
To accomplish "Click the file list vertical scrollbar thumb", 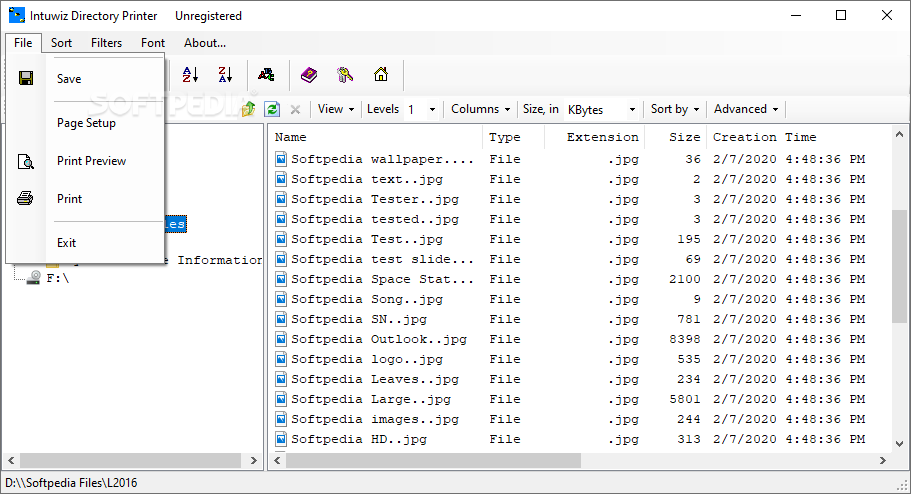I will (x=899, y=266).
